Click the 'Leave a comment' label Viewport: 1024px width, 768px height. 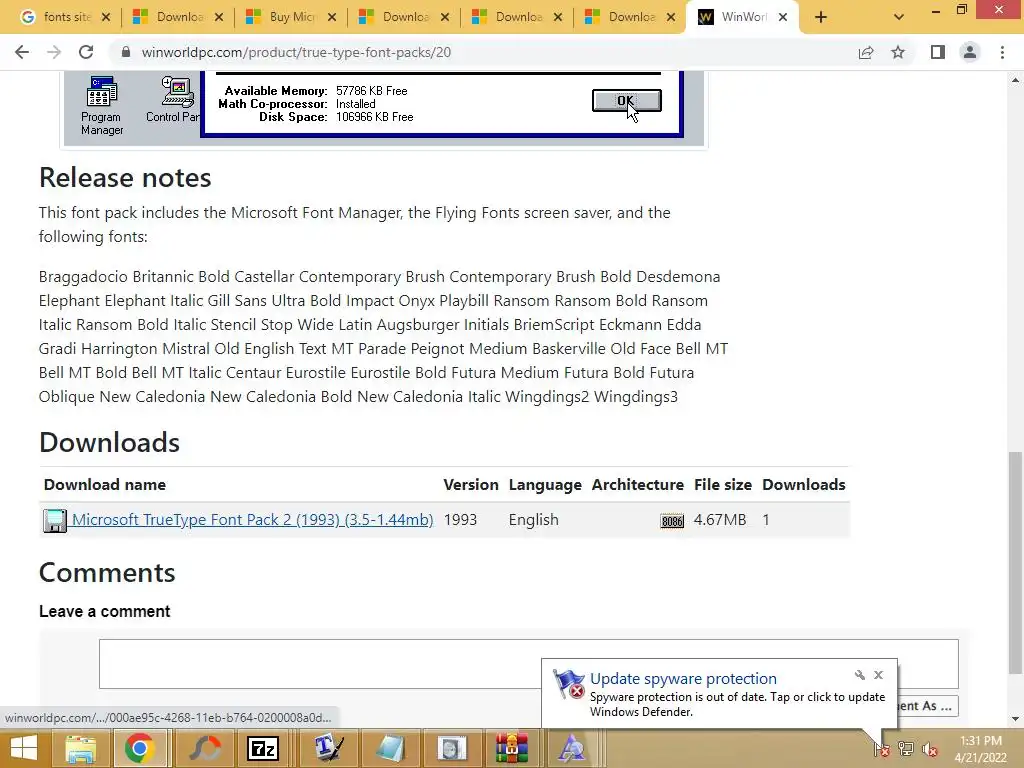104,611
